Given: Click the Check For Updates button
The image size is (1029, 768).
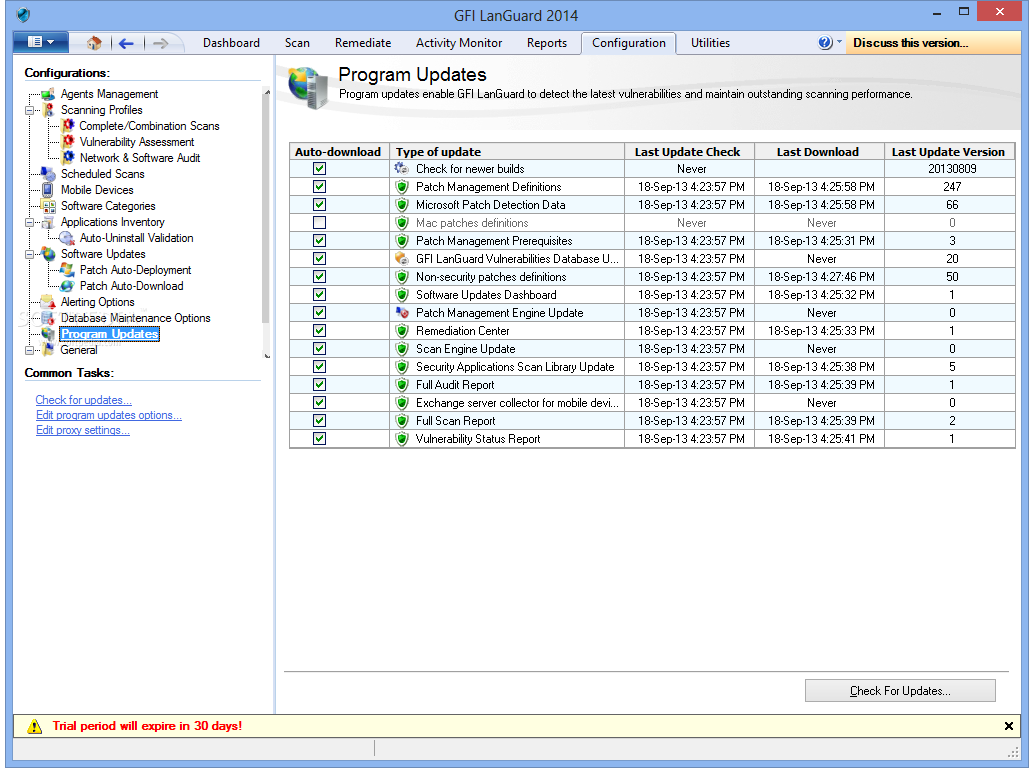Looking at the screenshot, I should pos(900,691).
